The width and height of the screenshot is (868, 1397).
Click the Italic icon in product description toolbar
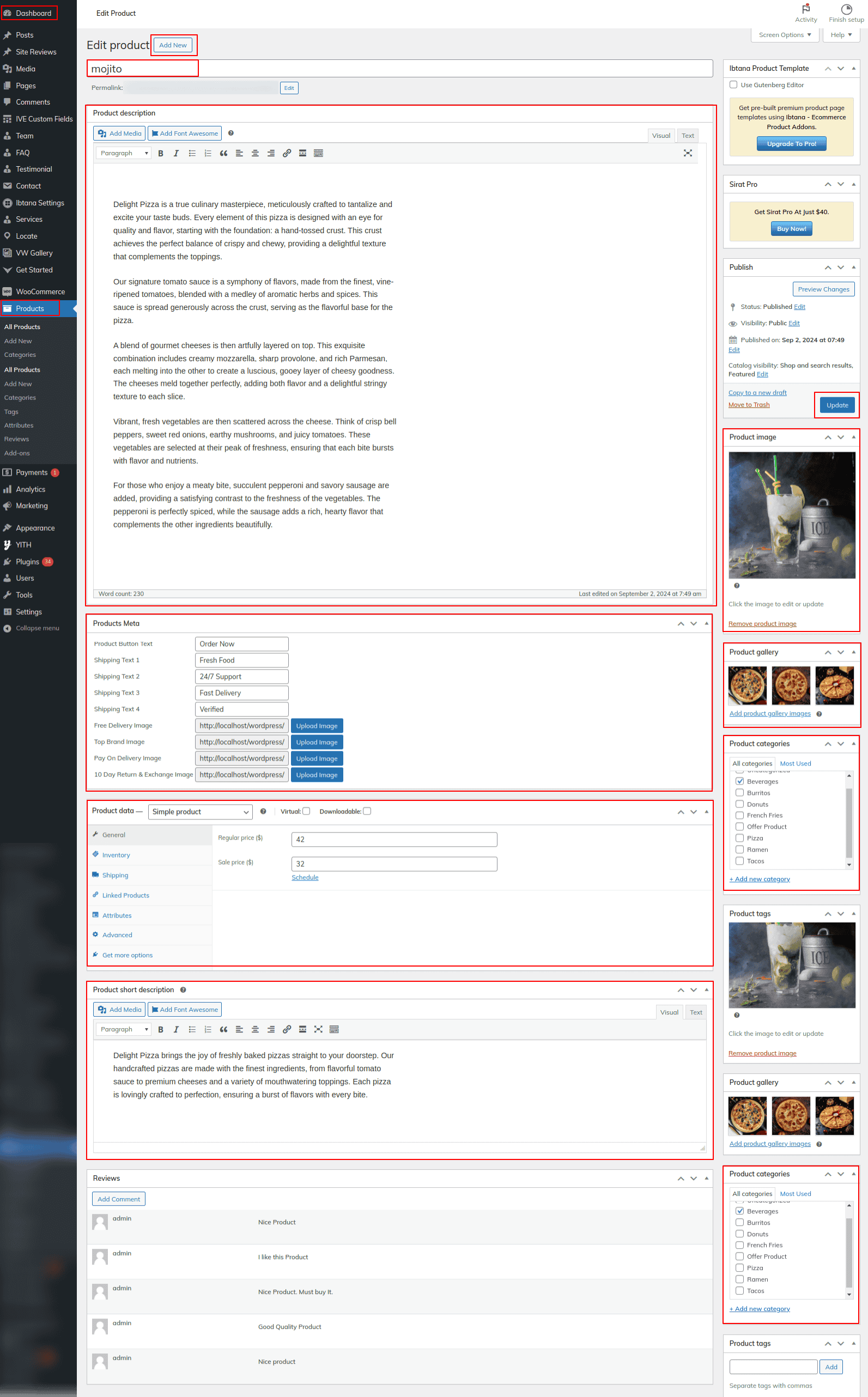(176, 153)
